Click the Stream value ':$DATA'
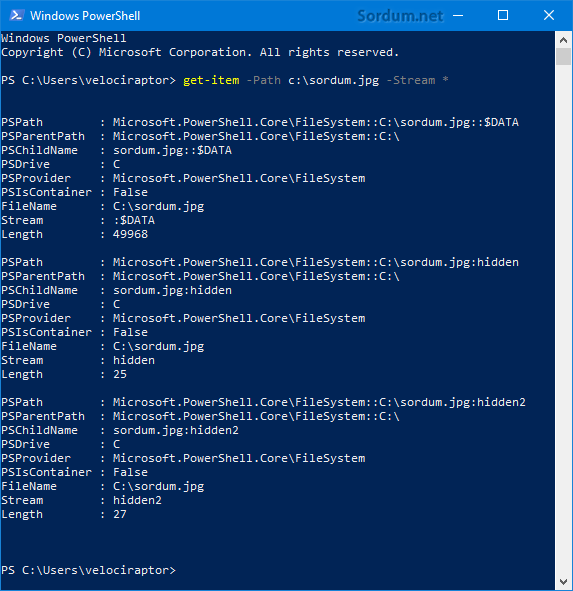Viewport: 573px width, 591px height. click(x=134, y=220)
